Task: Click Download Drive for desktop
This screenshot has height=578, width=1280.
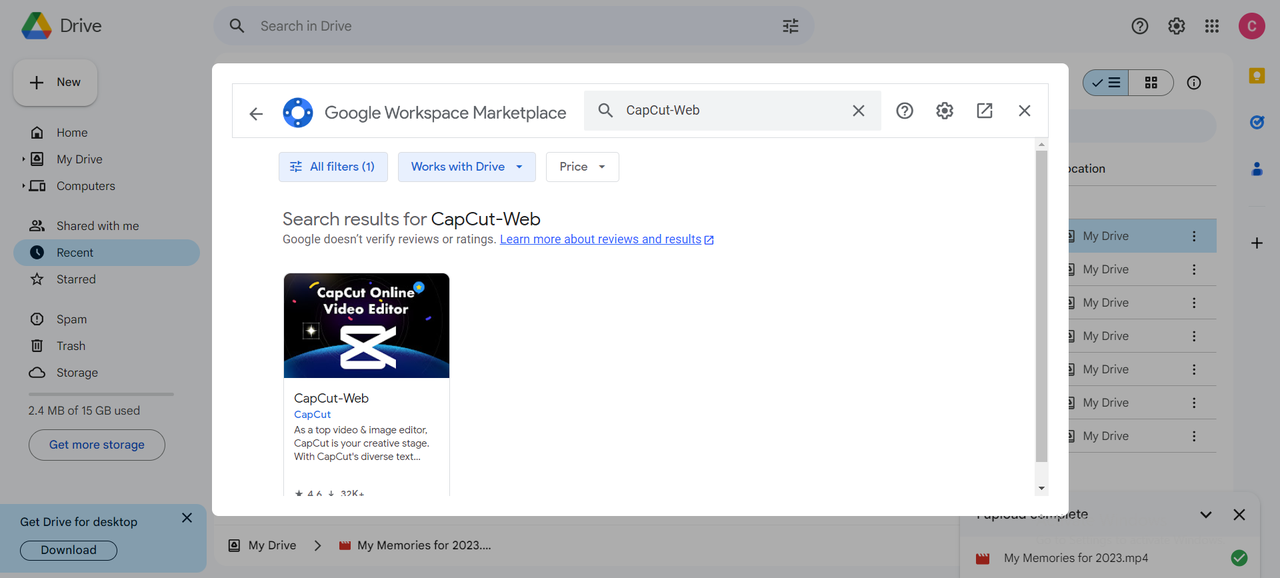Action: (x=69, y=550)
